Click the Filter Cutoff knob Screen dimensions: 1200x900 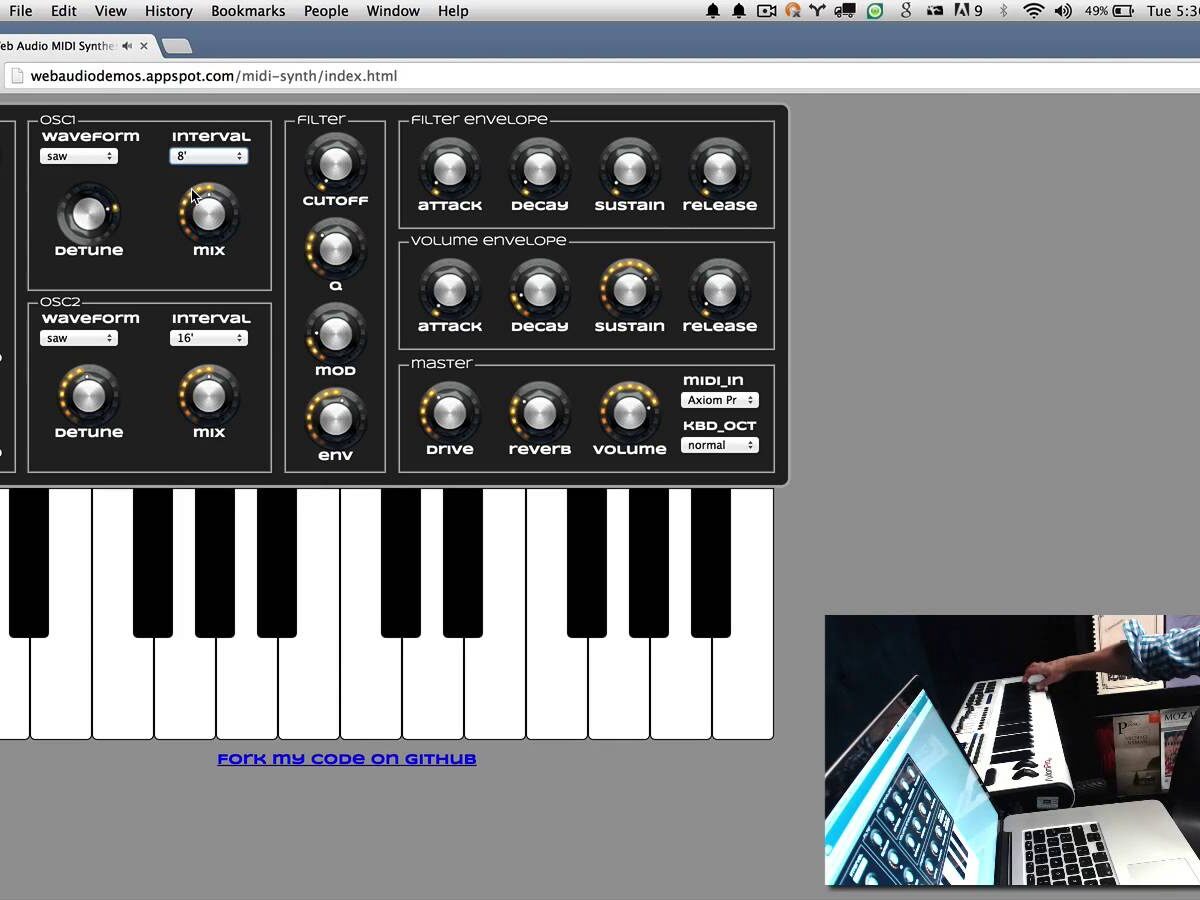click(335, 164)
